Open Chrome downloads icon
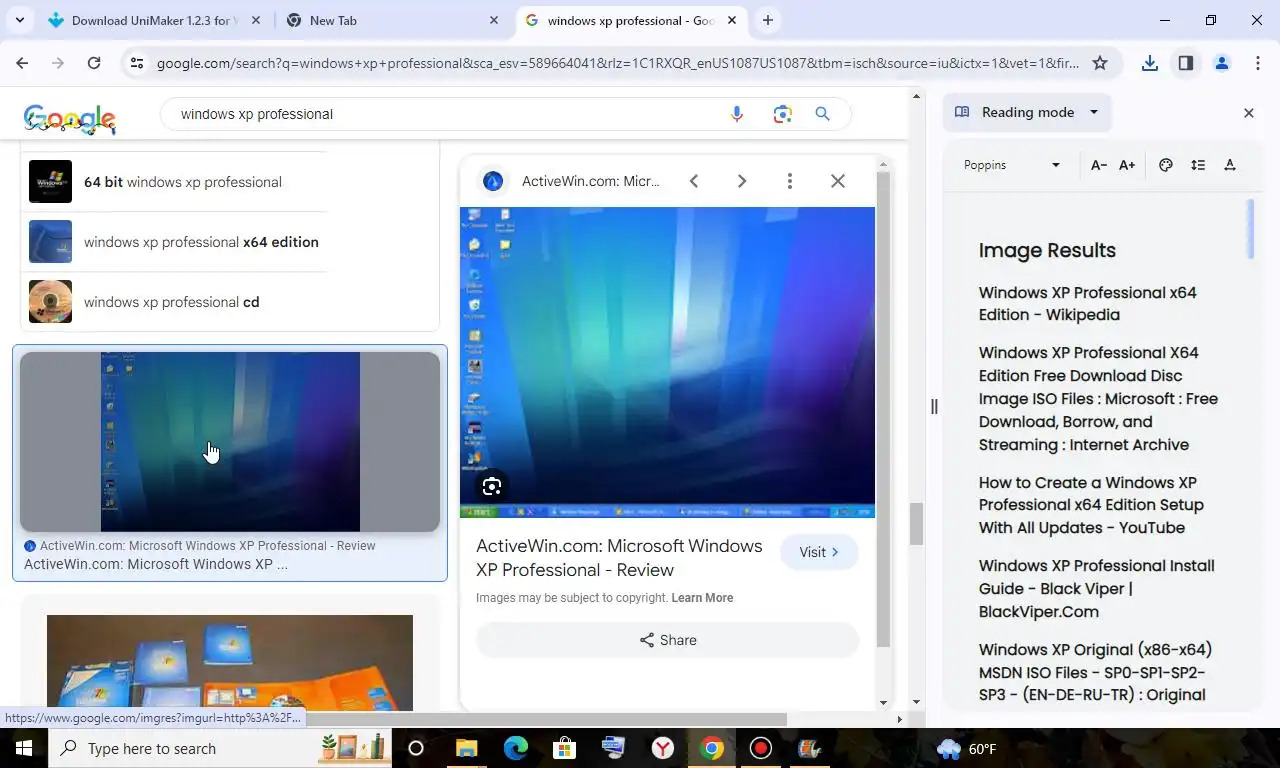Screen dimensions: 1280x768 click(x=1150, y=63)
